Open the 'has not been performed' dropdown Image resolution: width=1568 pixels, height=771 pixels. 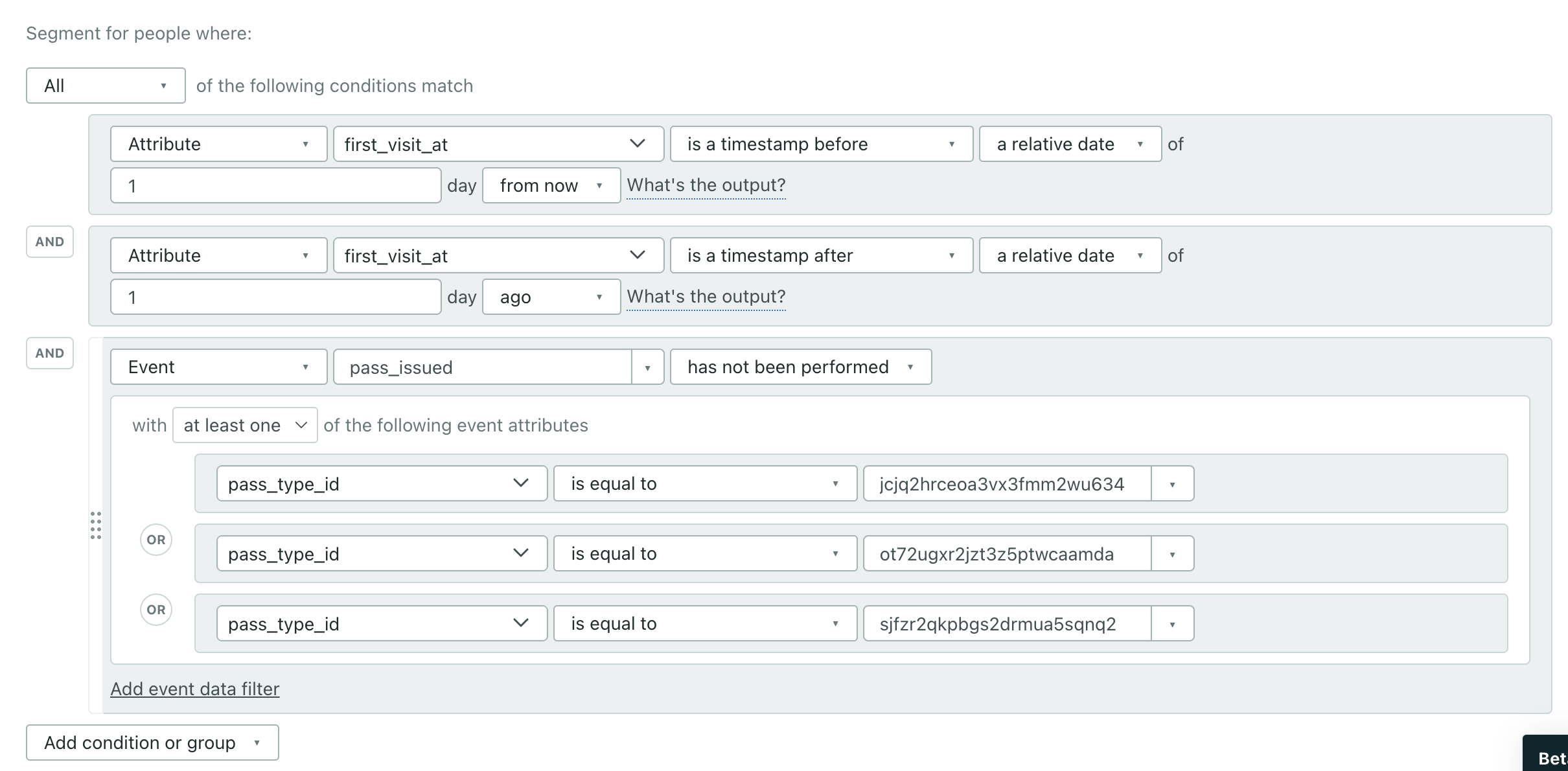[800, 367]
